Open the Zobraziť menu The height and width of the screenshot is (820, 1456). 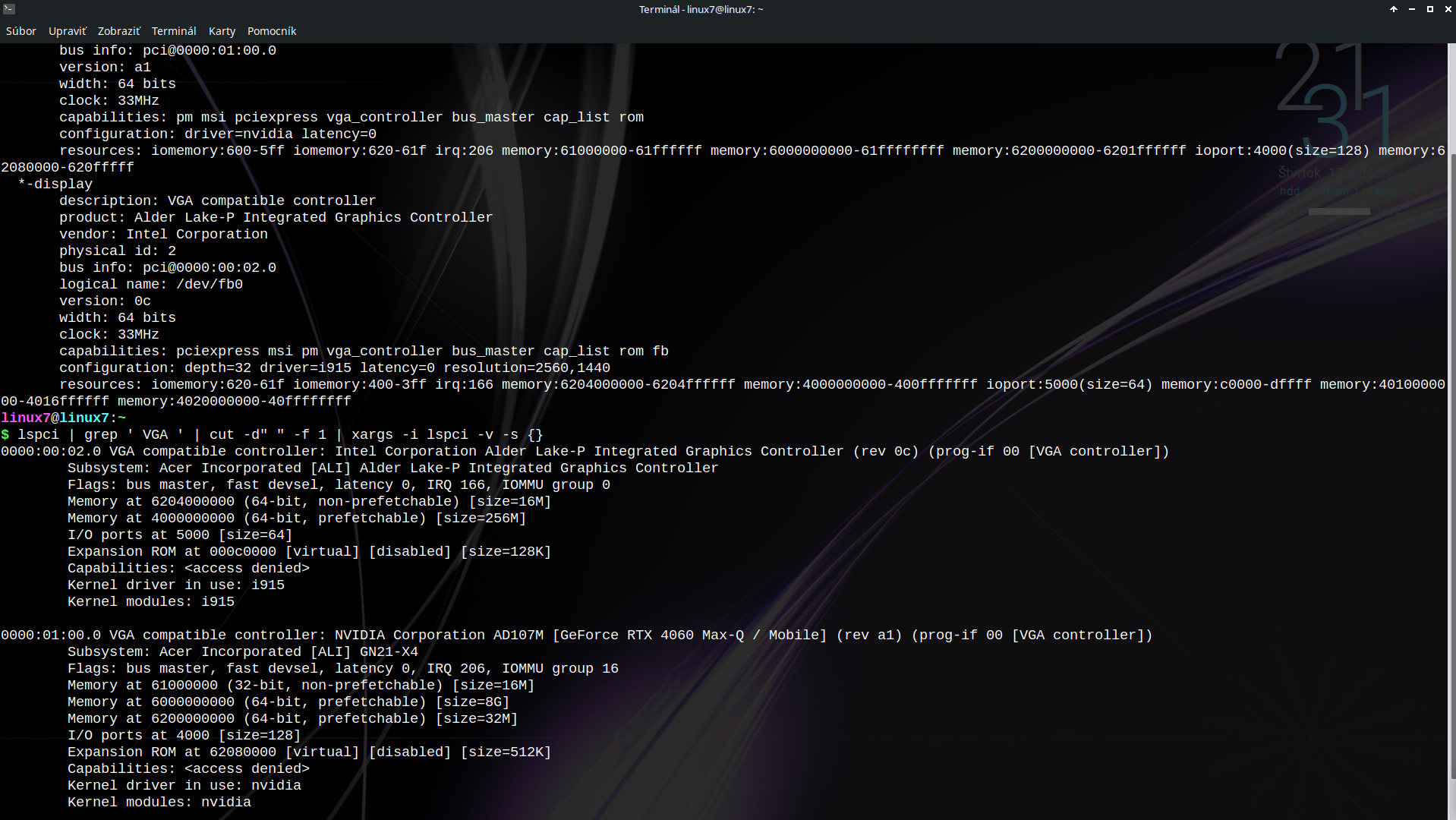pyautogui.click(x=118, y=31)
